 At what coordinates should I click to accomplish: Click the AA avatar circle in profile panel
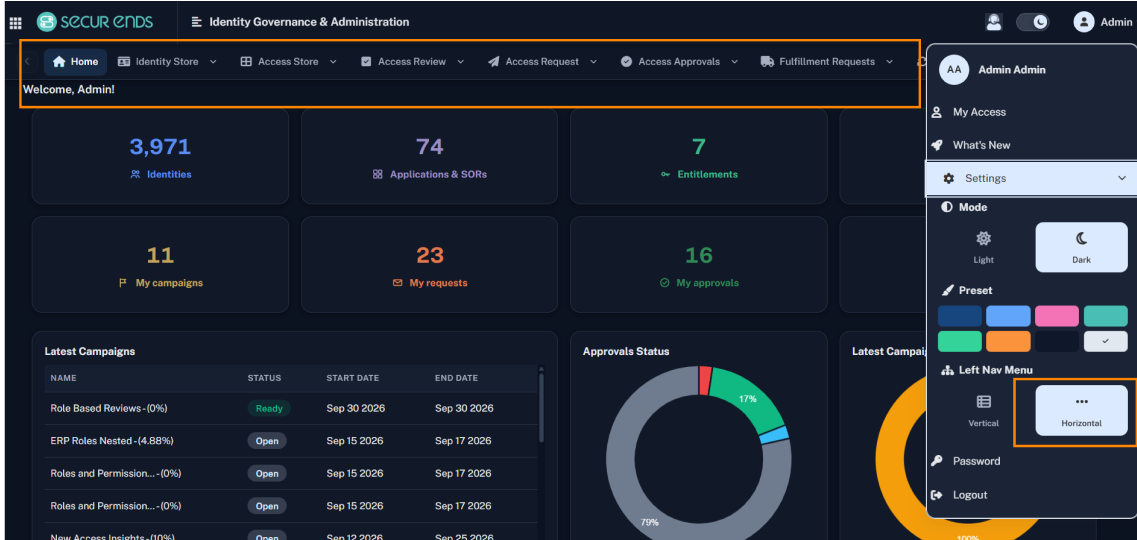click(x=954, y=70)
